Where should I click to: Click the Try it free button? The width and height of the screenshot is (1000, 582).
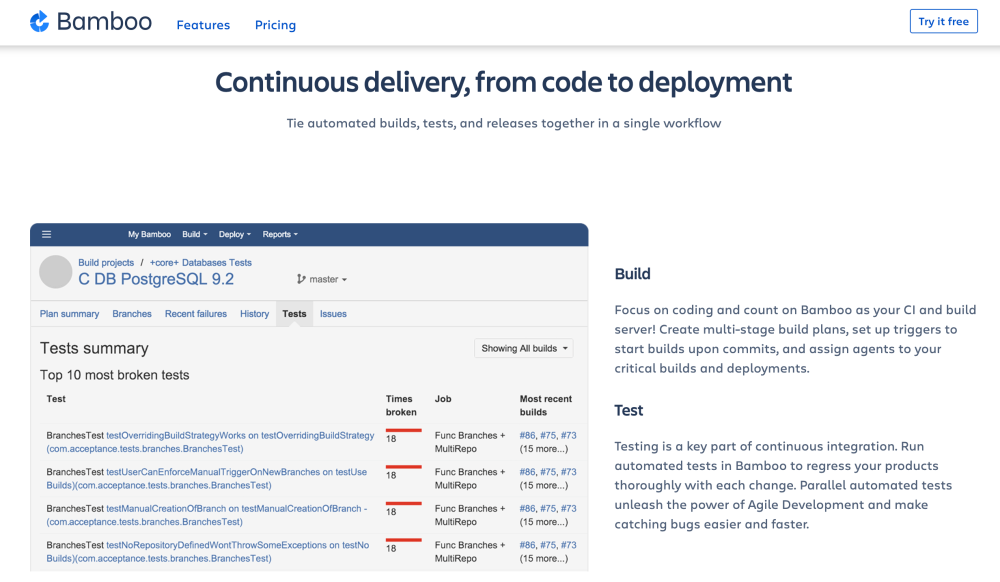pos(943,21)
